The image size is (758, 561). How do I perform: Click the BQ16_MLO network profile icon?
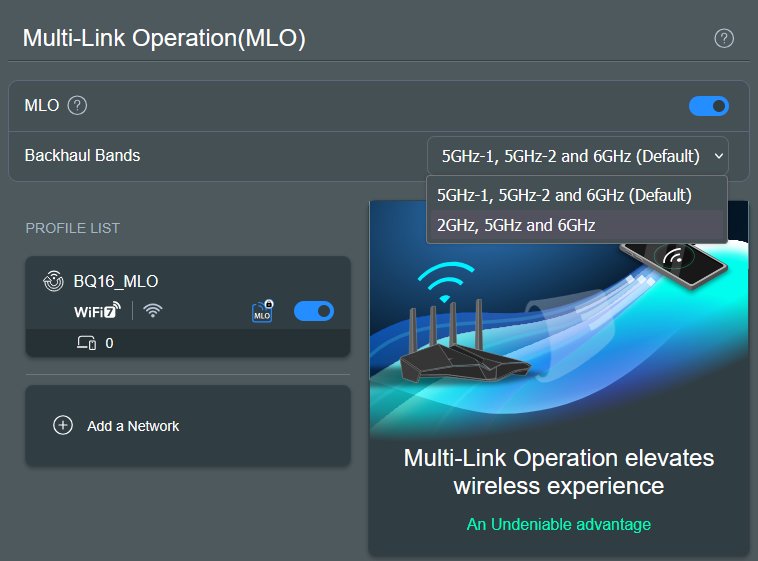pos(53,281)
